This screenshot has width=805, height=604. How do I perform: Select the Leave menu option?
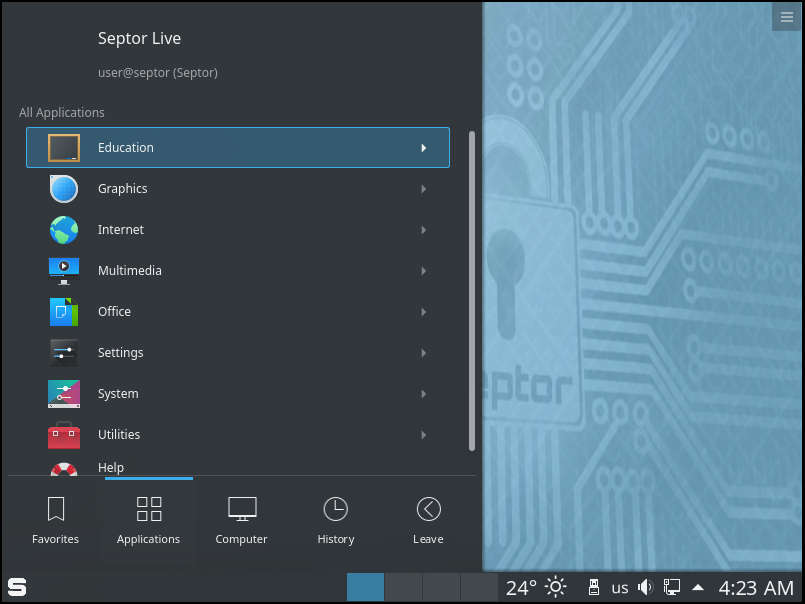pyautogui.click(x=428, y=518)
